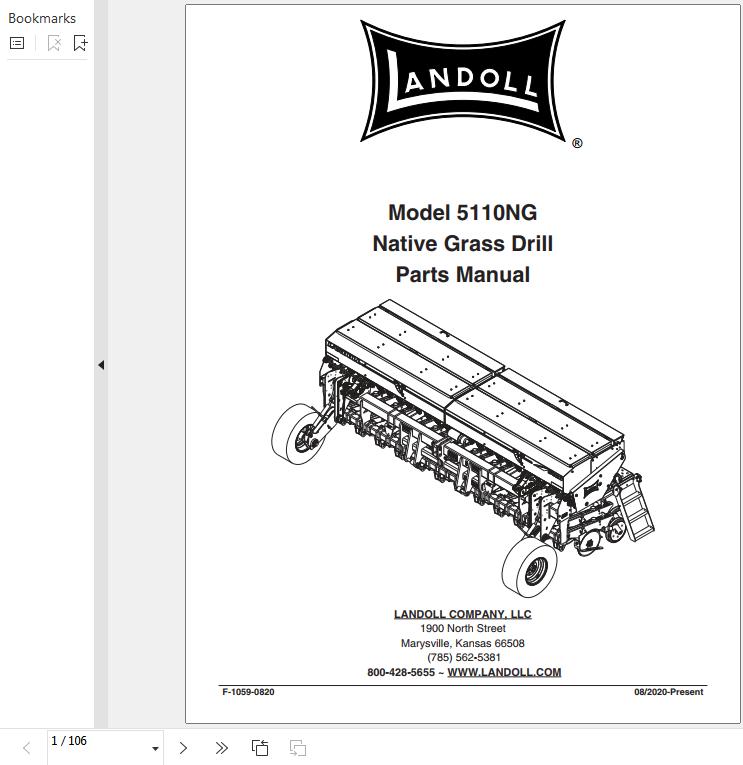
Task: Click the '1900 North Street' address line
Action: point(462,628)
